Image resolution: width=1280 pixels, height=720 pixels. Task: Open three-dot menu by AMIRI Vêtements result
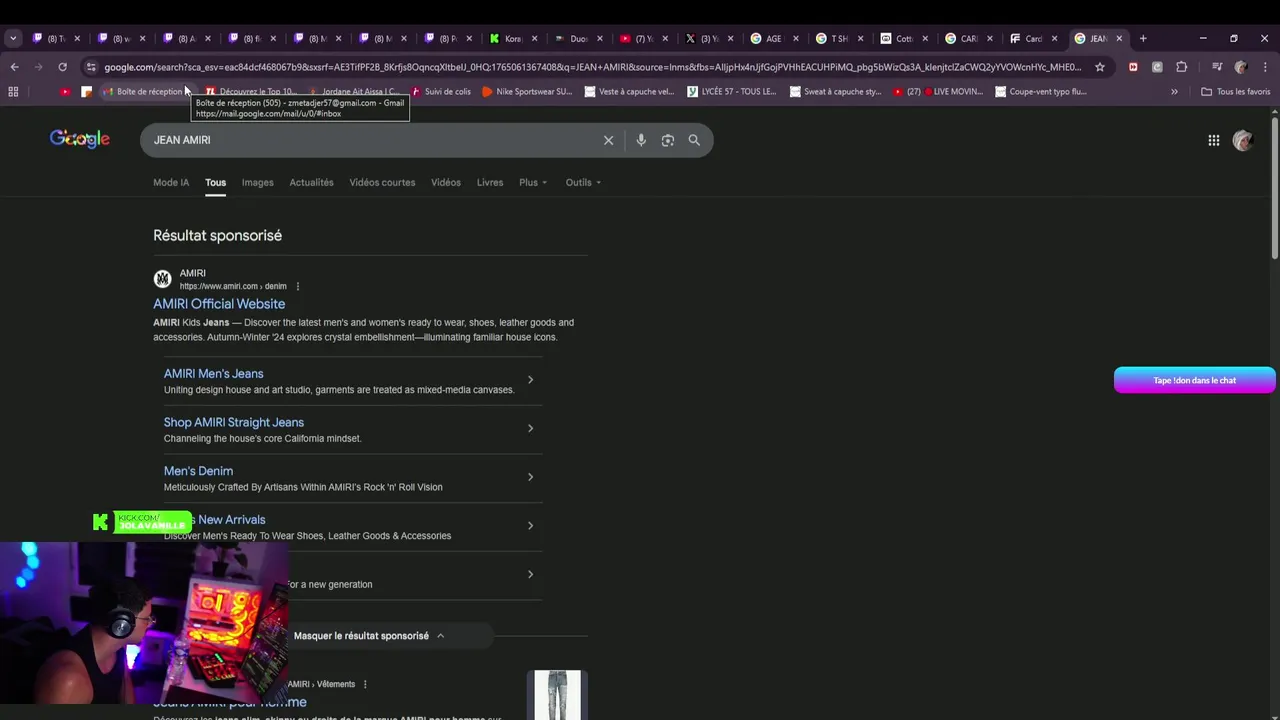coord(365,684)
